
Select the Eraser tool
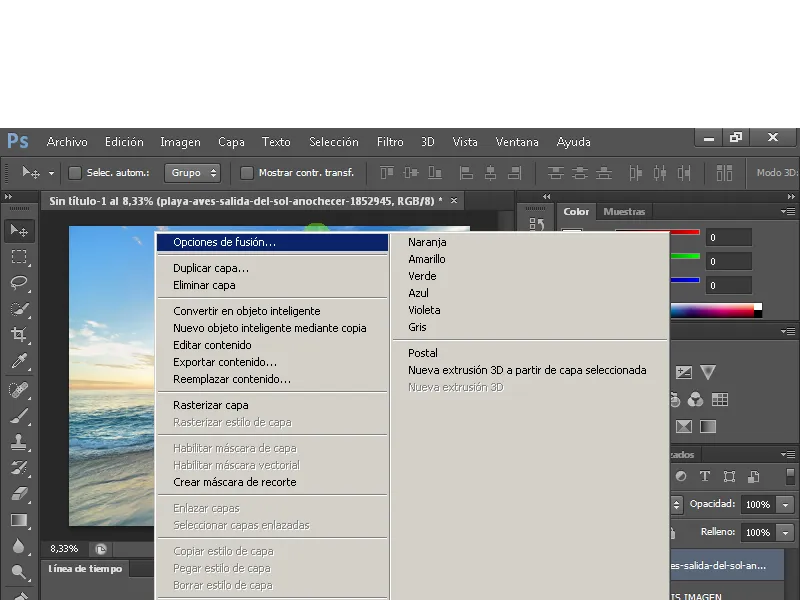point(19,494)
